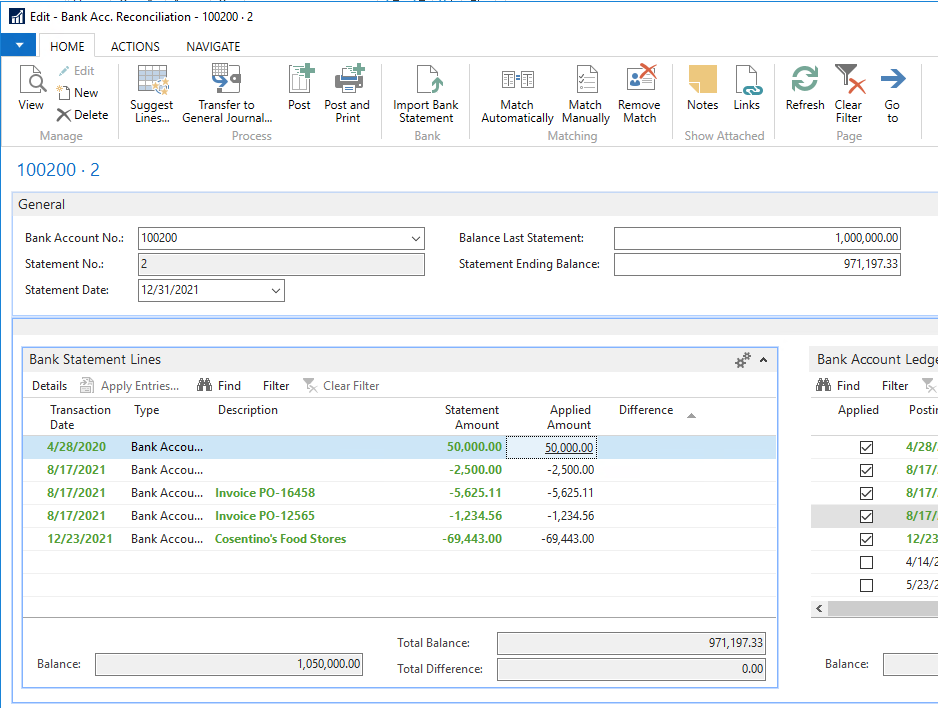Click the Statement Ending Balance field
The height and width of the screenshot is (708, 938).
tap(757, 265)
